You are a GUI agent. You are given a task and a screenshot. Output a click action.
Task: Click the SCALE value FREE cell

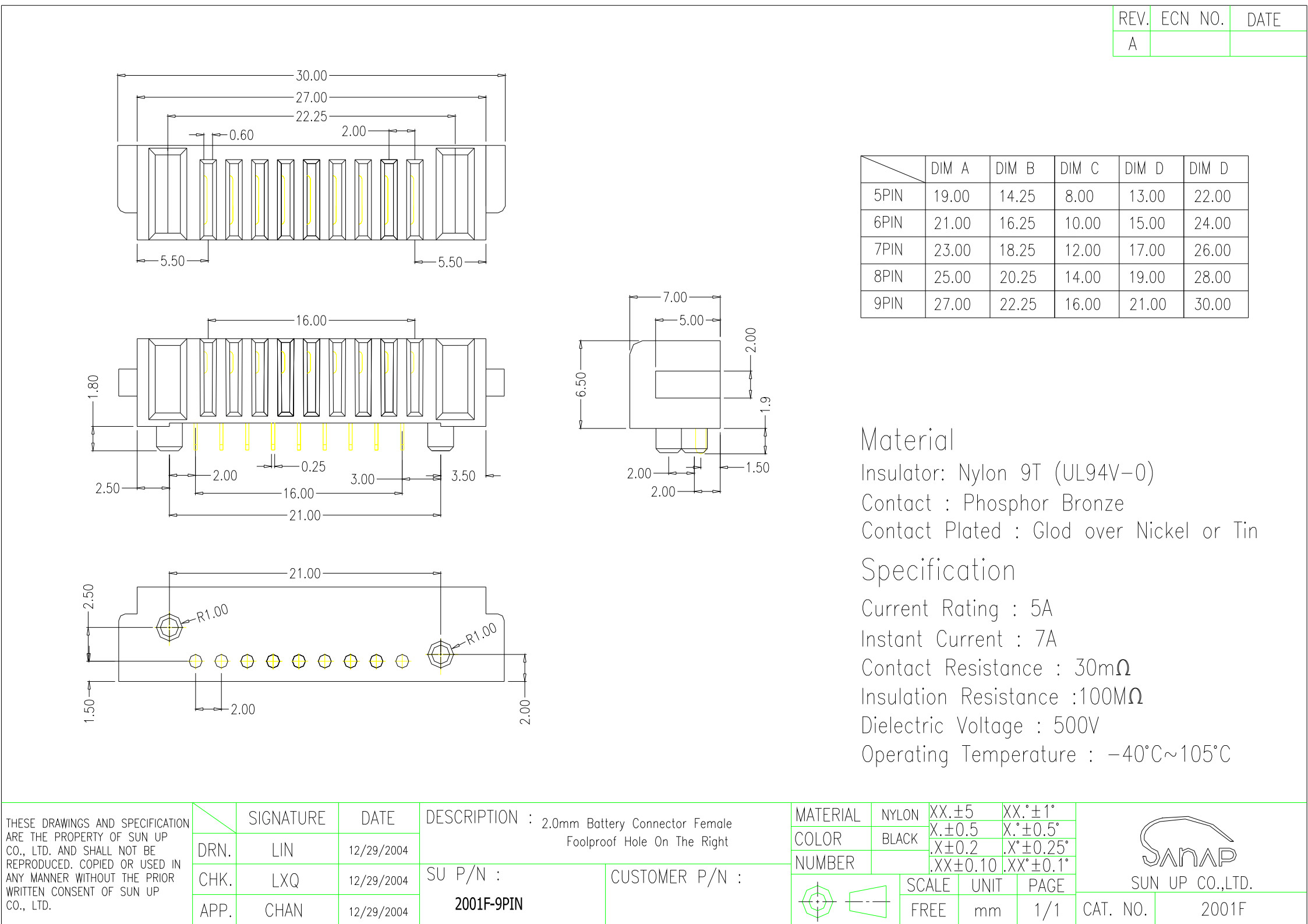[928, 910]
